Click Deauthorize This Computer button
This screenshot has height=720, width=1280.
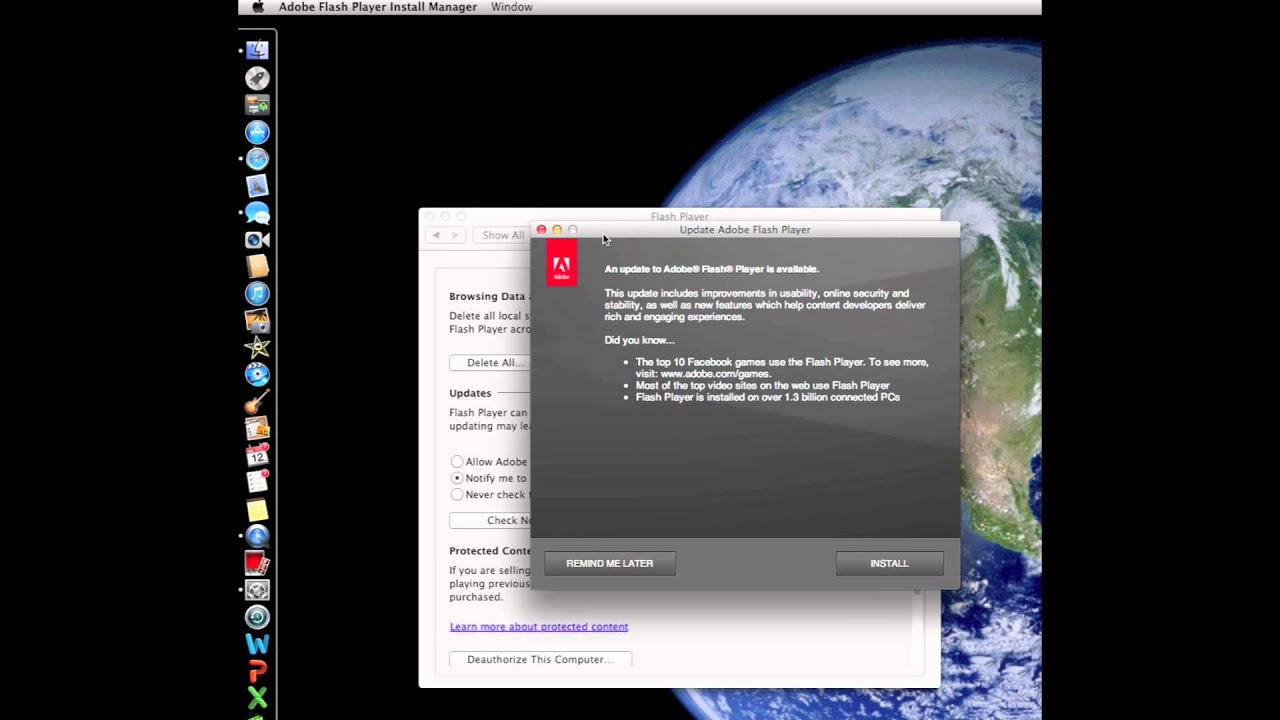[540, 659]
